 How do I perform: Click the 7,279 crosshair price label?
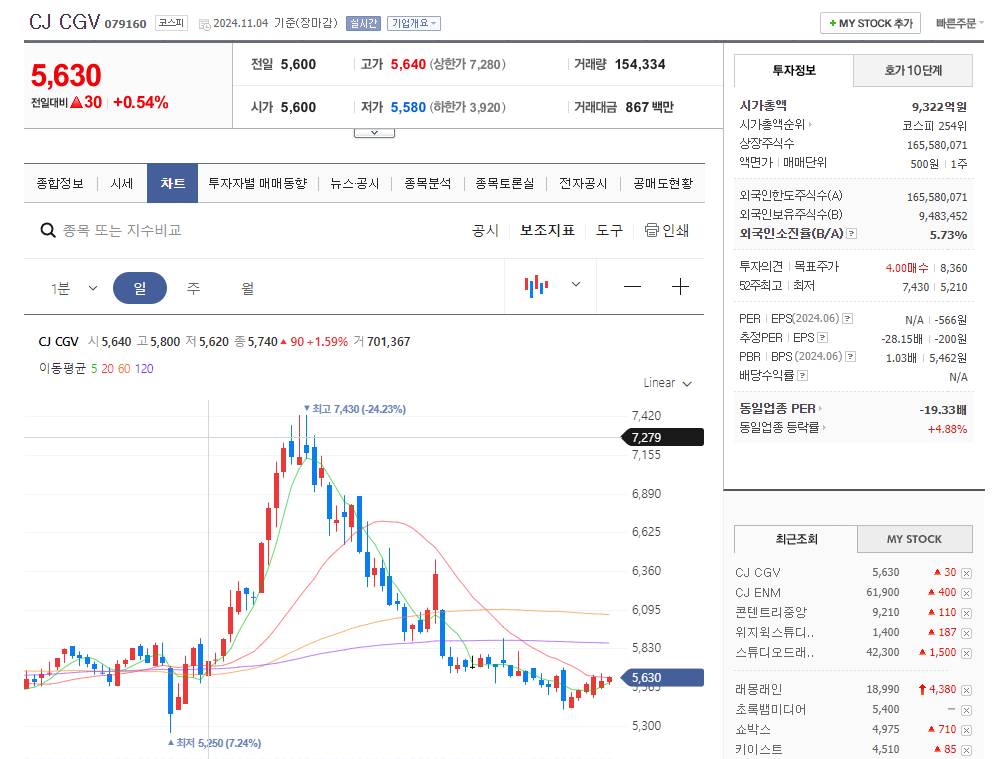[662, 437]
